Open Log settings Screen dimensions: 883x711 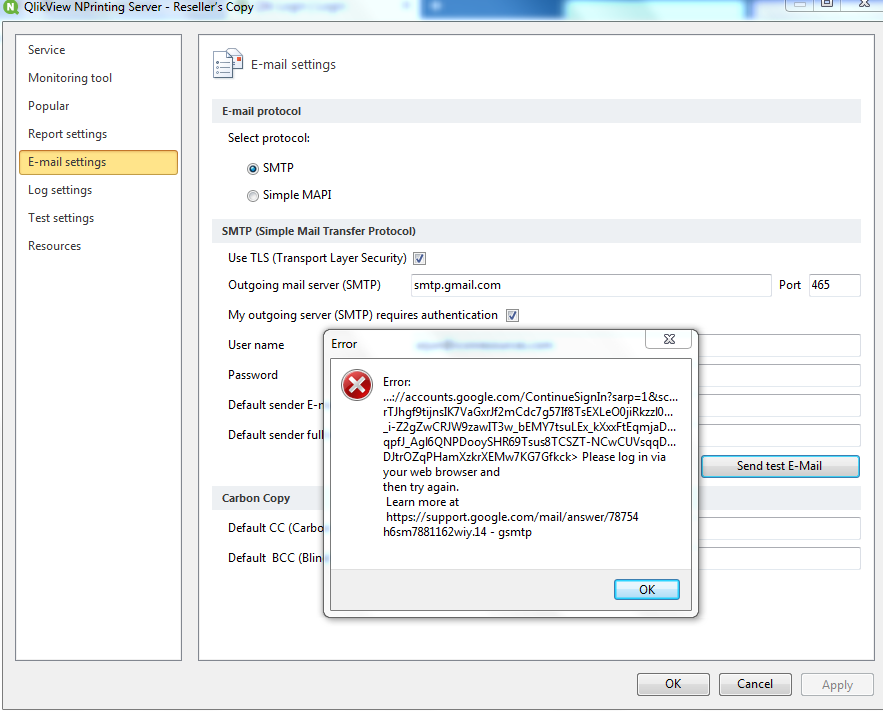(x=58, y=189)
